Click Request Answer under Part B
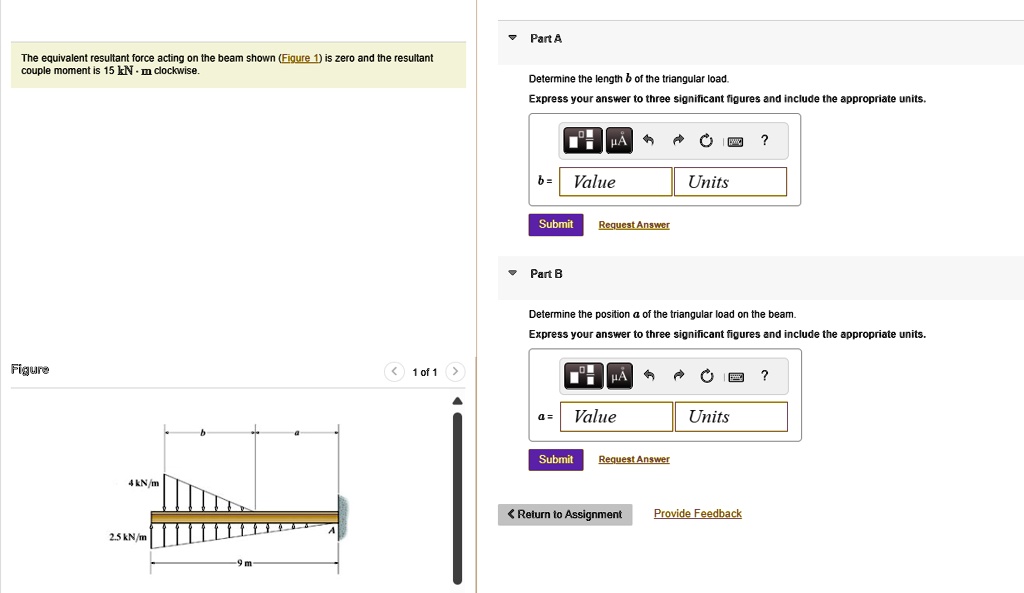 click(633, 459)
